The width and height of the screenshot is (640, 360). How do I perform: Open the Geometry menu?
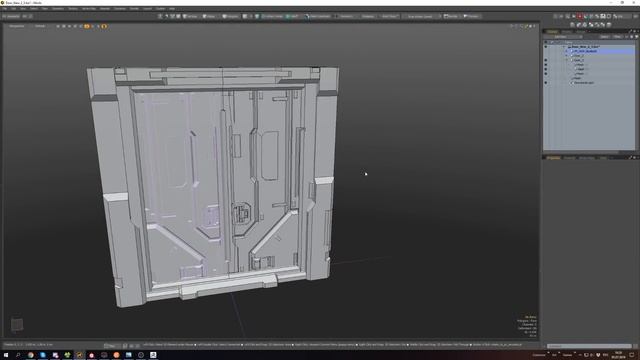[58, 9]
